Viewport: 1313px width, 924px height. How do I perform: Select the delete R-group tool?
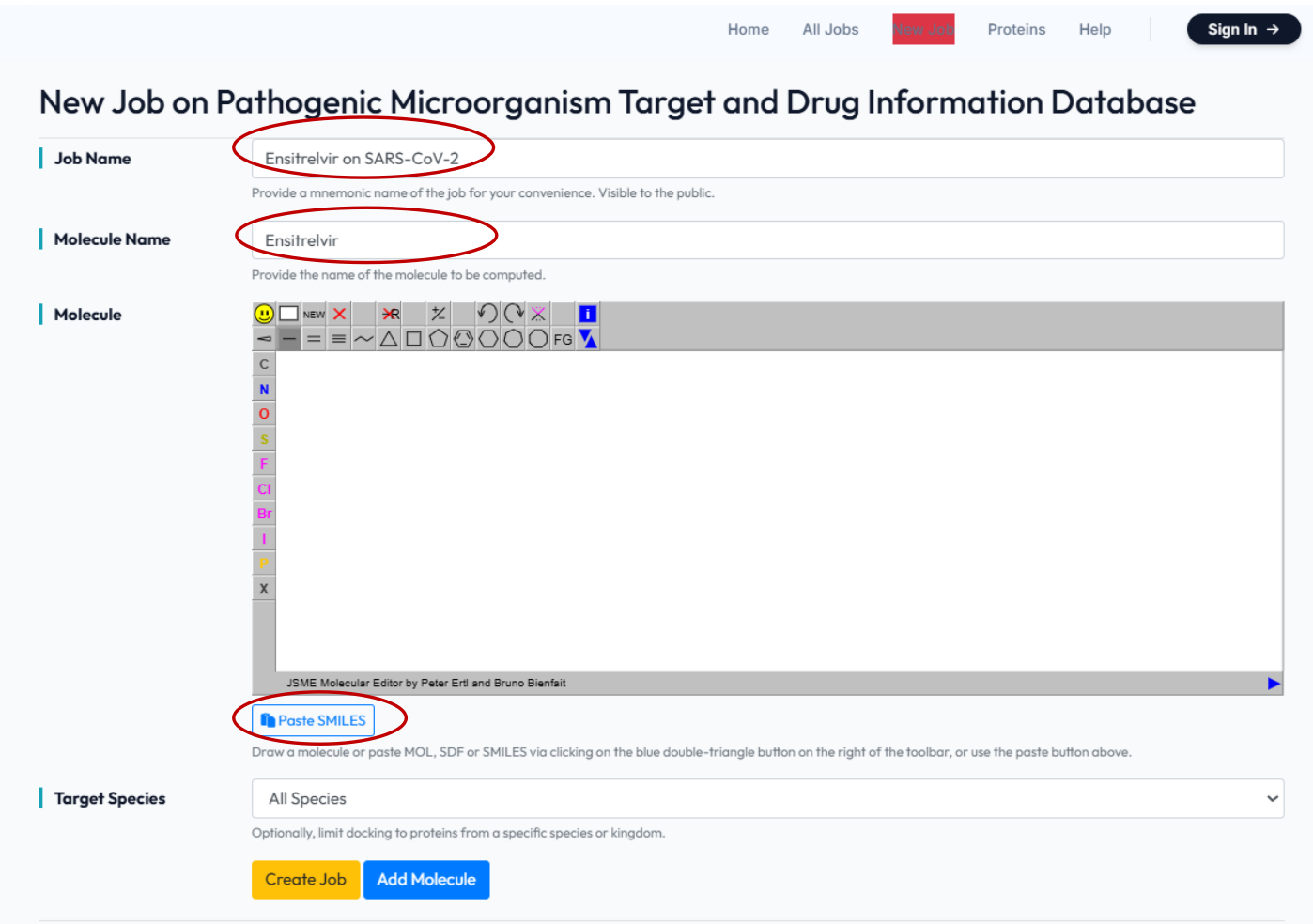point(390,314)
